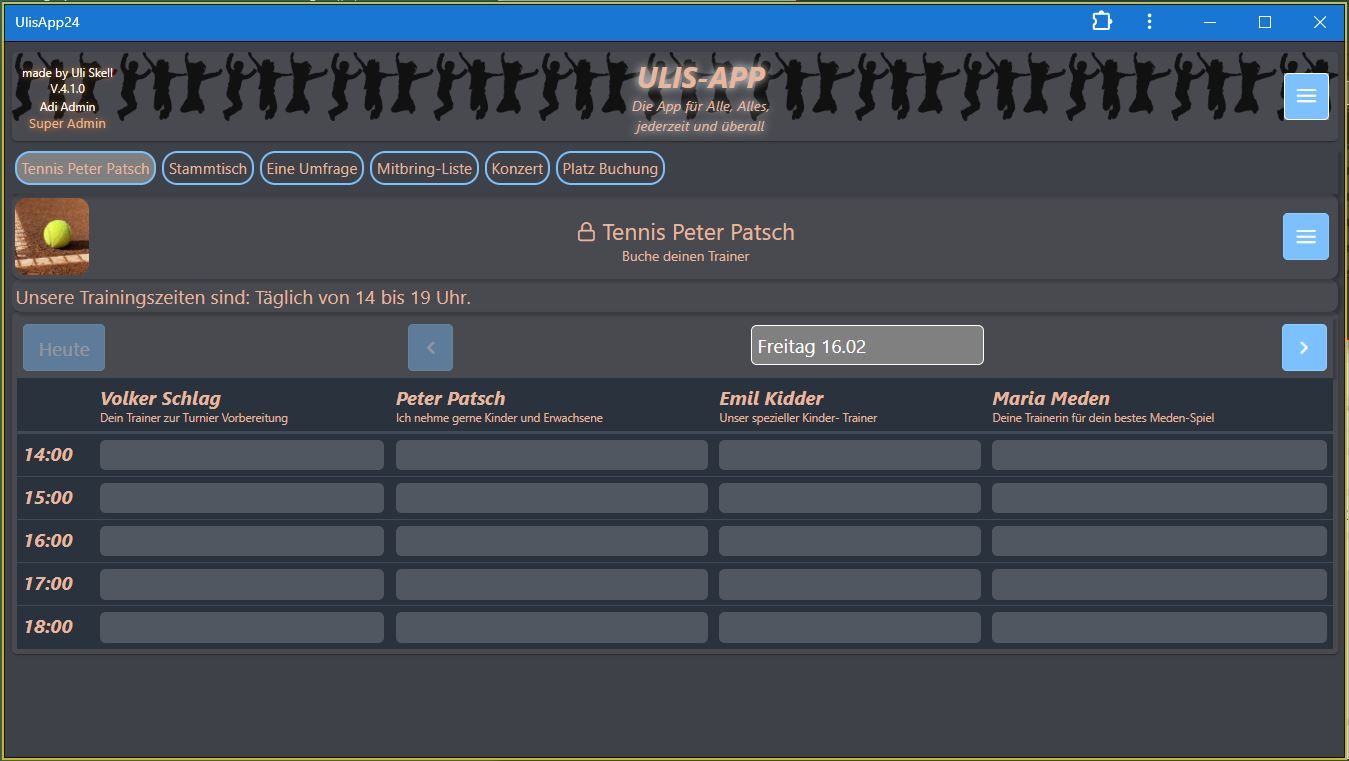Choose Maria Meden's 18:00 slot
Viewport: 1349px width, 761px height.
(1158, 627)
